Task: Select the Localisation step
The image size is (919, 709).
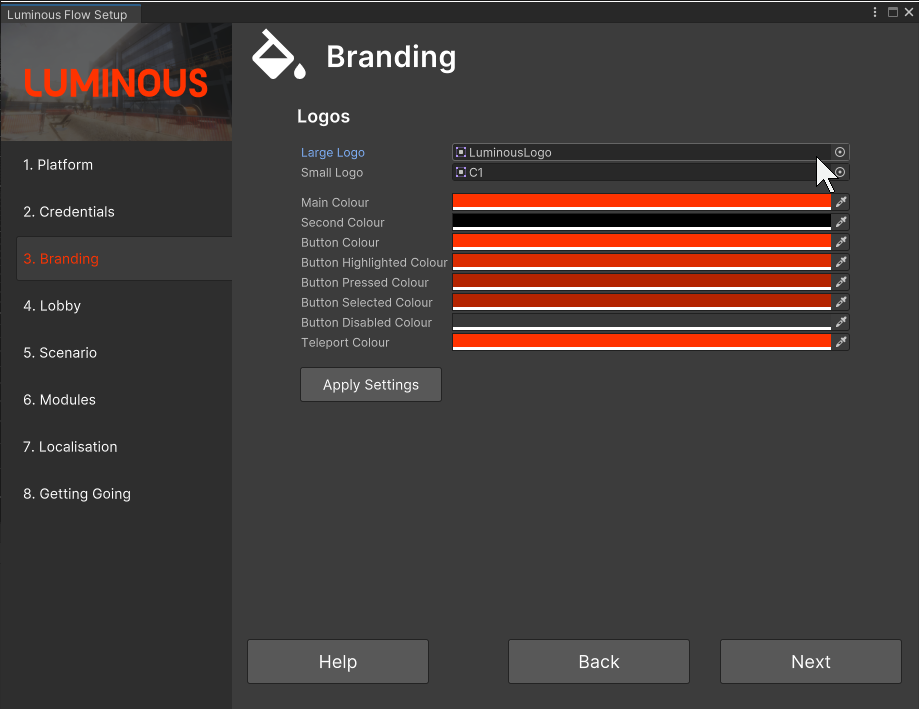Action: click(70, 447)
